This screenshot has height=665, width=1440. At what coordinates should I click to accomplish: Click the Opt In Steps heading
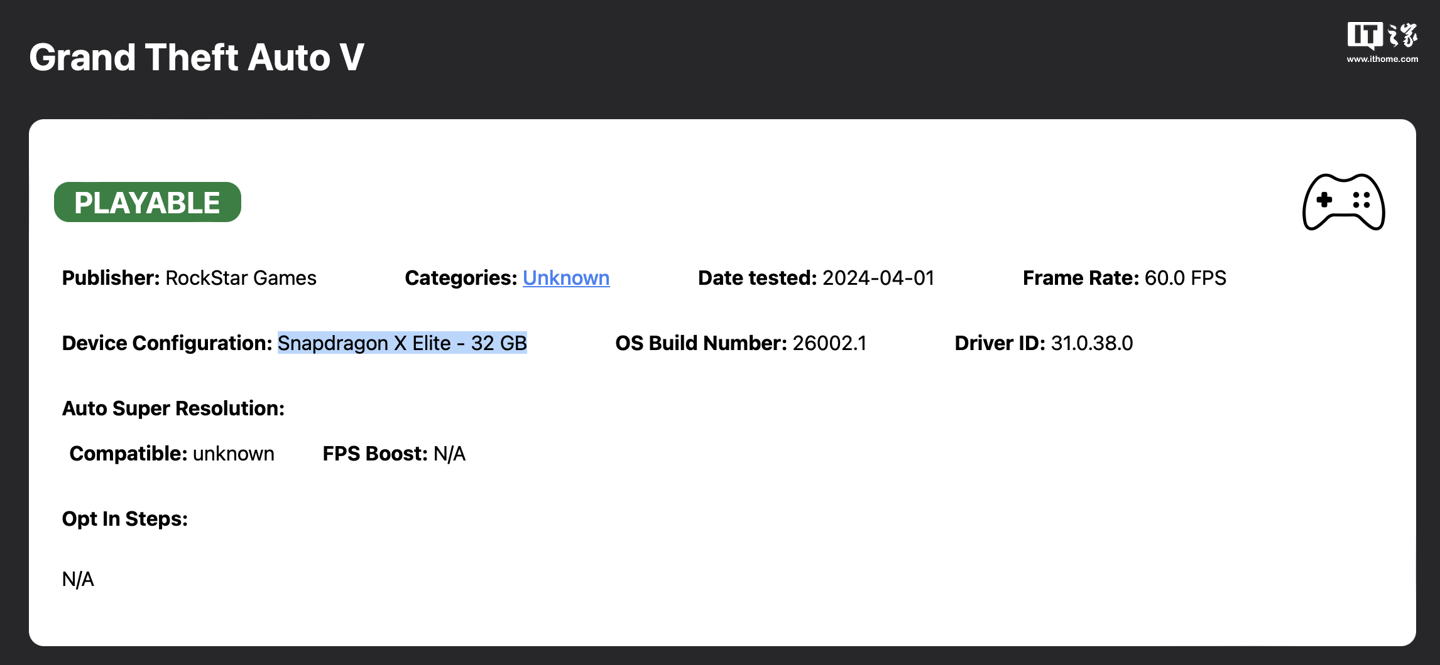(125, 519)
